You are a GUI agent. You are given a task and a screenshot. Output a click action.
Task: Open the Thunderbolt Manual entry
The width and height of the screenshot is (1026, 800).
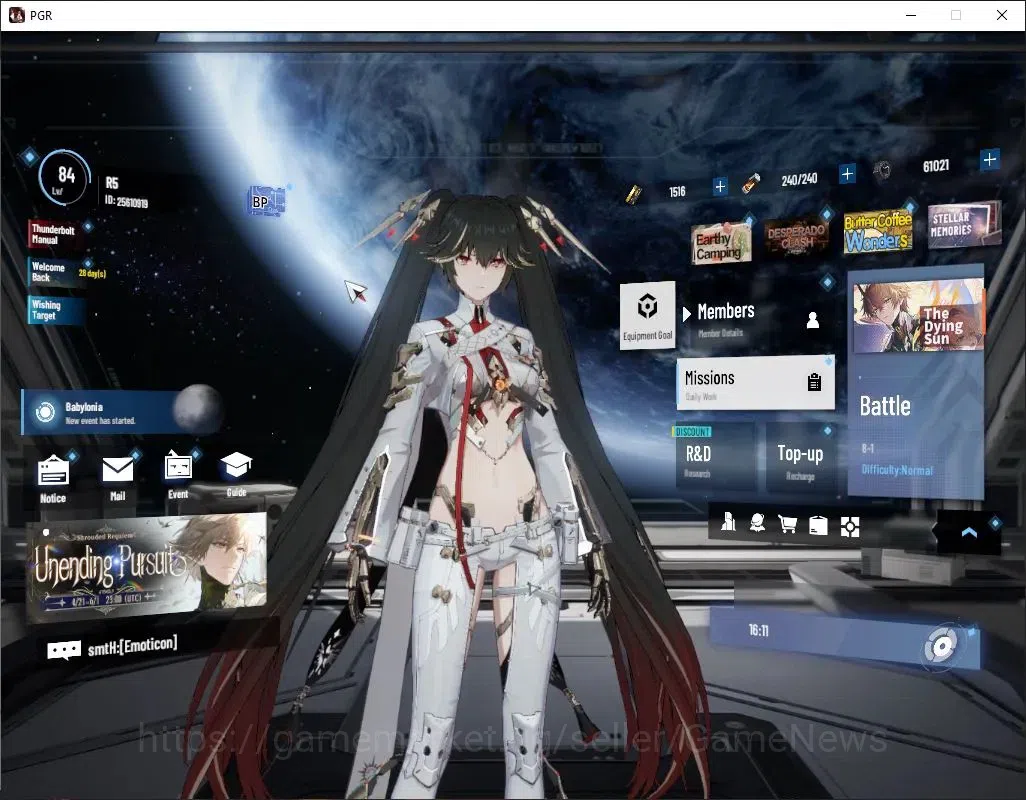tap(56, 234)
